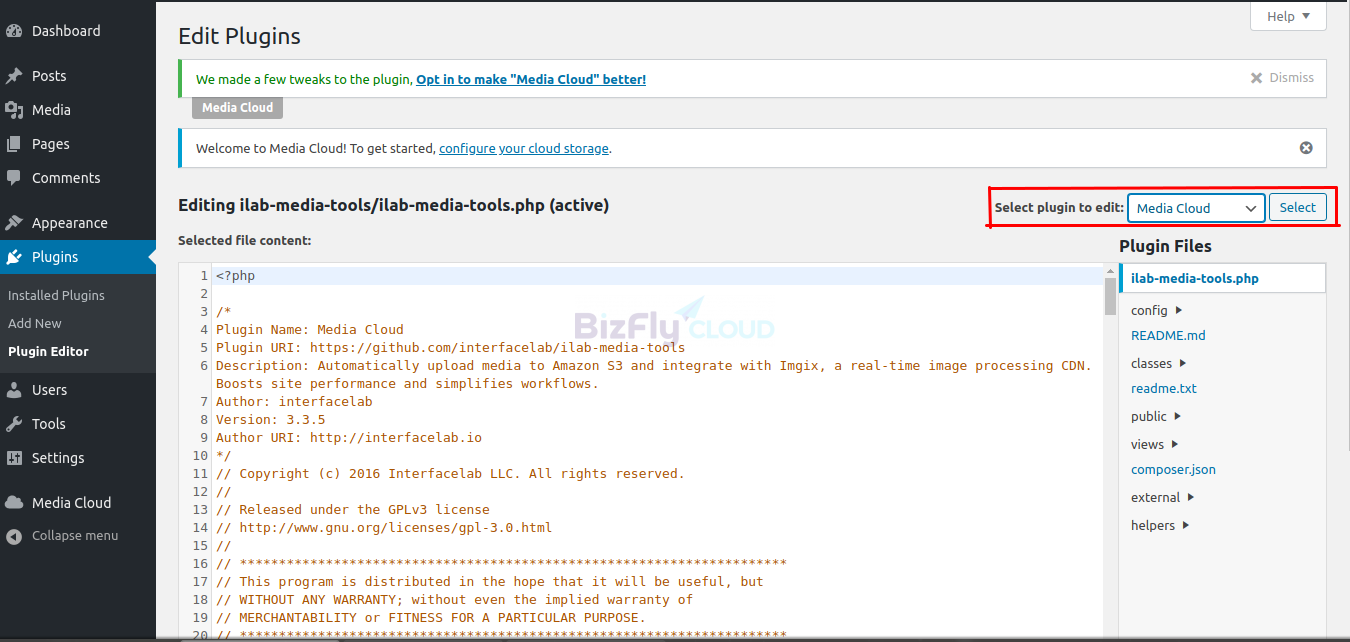Open Installed Plugins submenu item
The image size is (1350, 642).
tap(56, 296)
